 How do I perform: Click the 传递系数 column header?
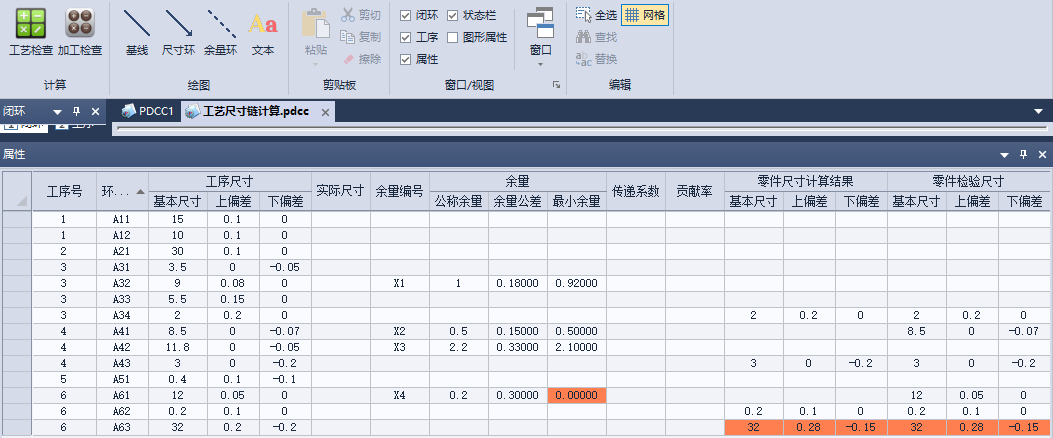tap(636, 191)
